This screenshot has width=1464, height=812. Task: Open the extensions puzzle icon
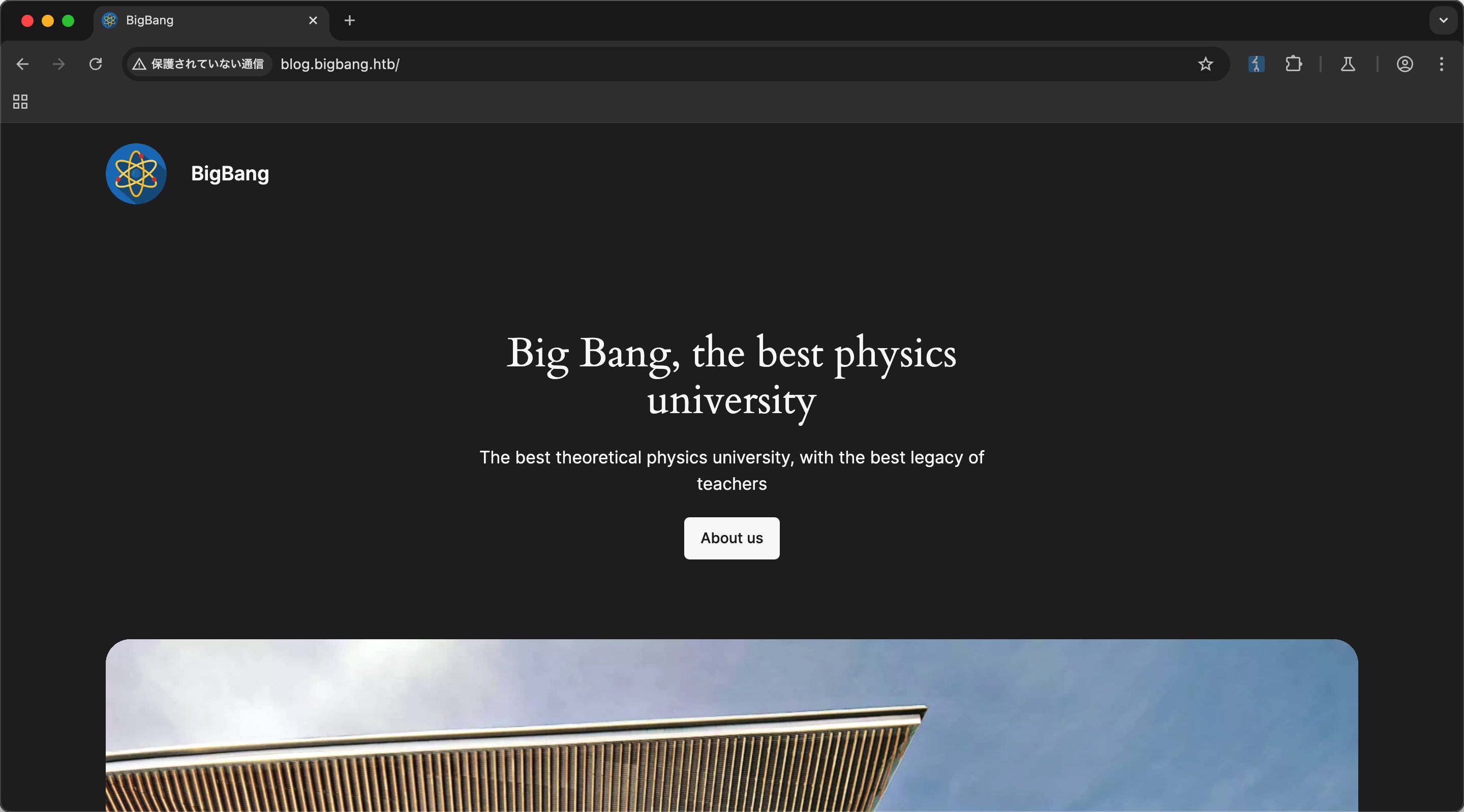(1293, 64)
